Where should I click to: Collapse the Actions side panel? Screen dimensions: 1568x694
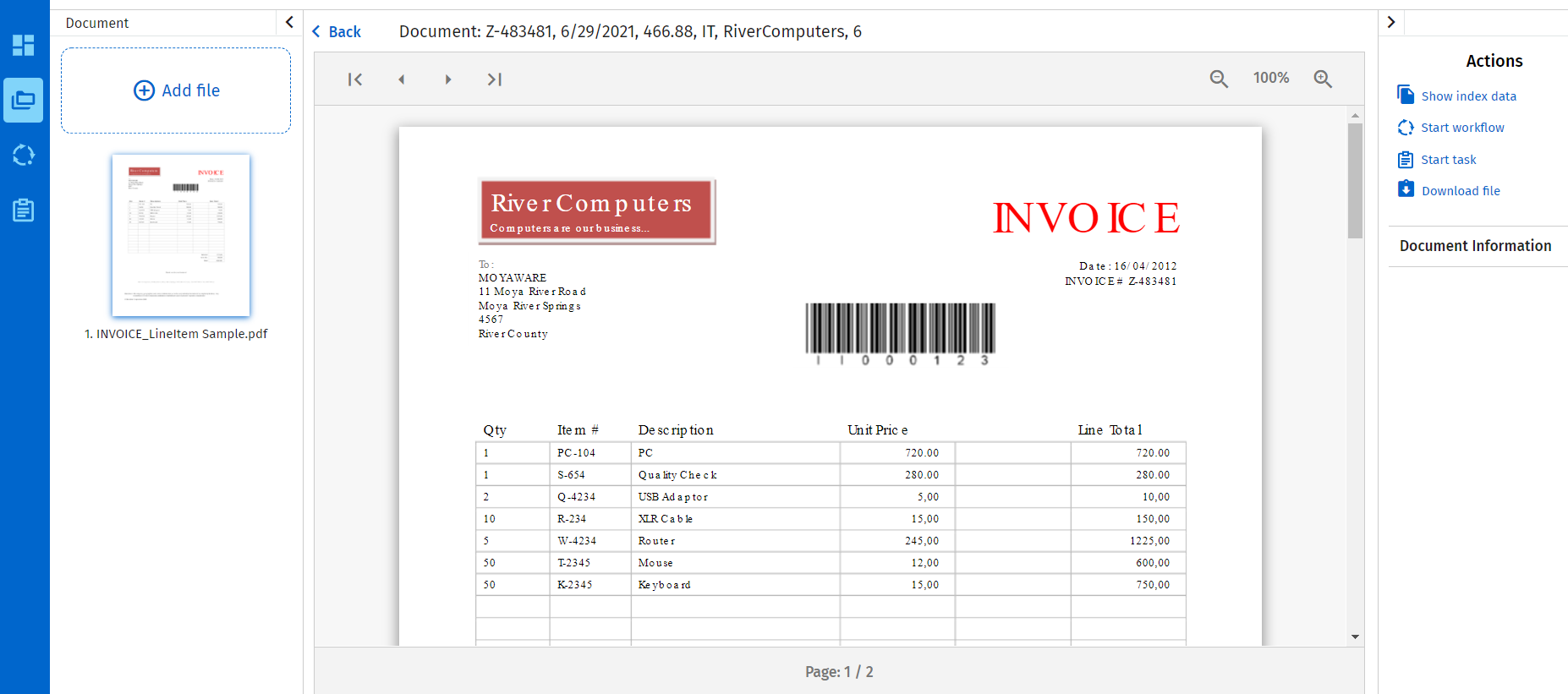(1391, 22)
